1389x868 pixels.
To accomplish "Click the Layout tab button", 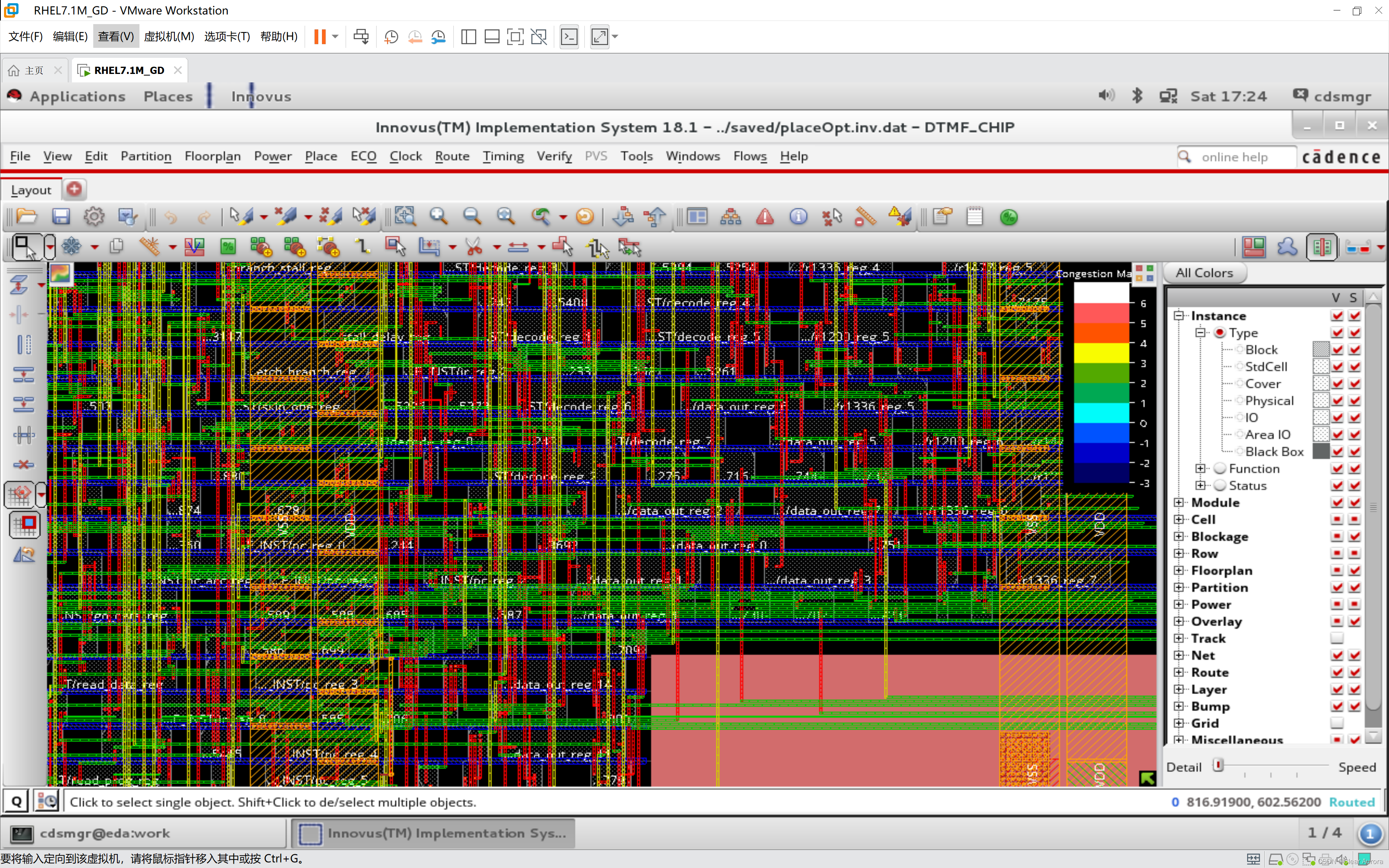I will coord(31,190).
